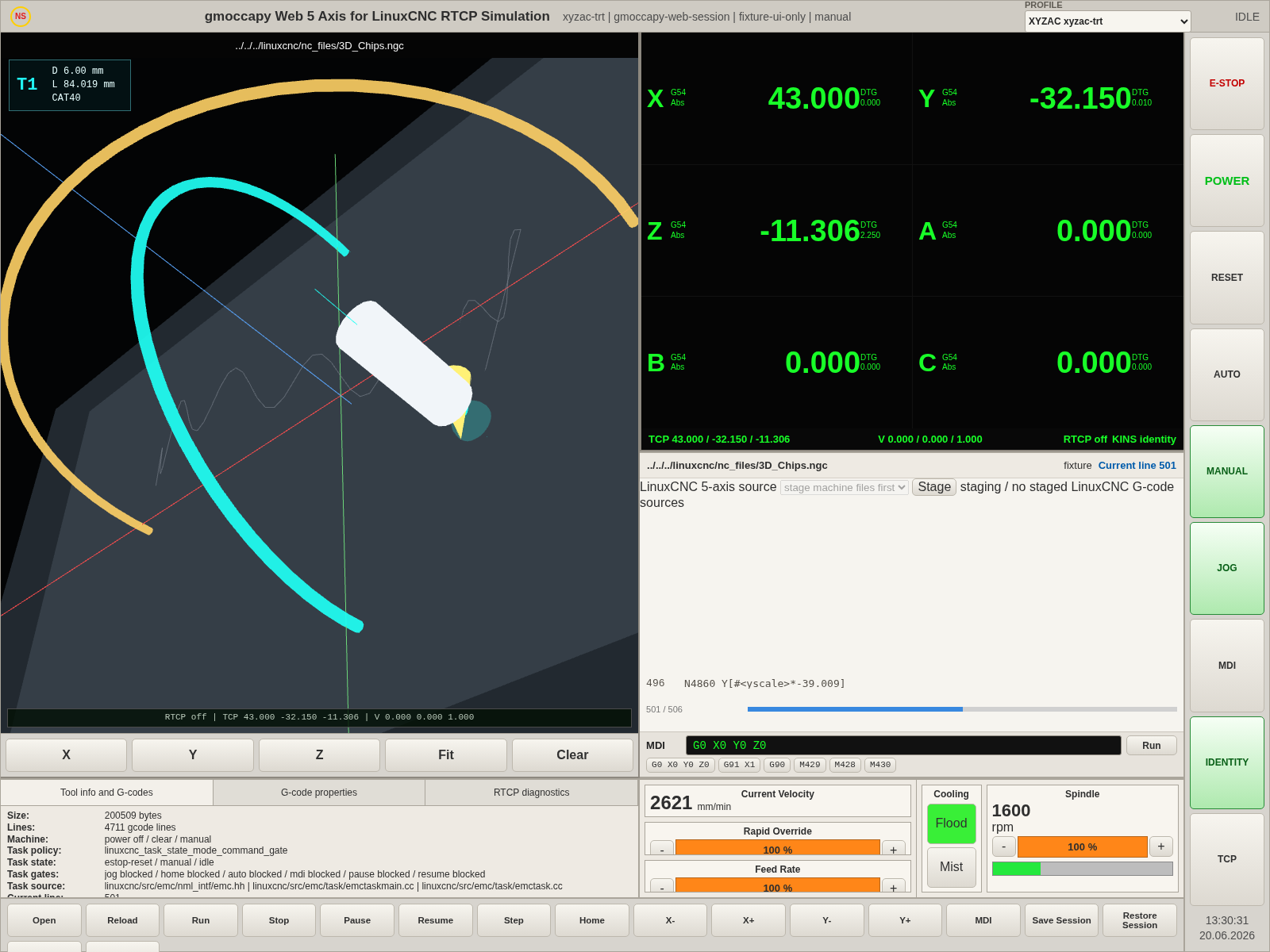Screen dimensions: 1270x952
Task: Insert the M429 quick command
Action: (810, 765)
